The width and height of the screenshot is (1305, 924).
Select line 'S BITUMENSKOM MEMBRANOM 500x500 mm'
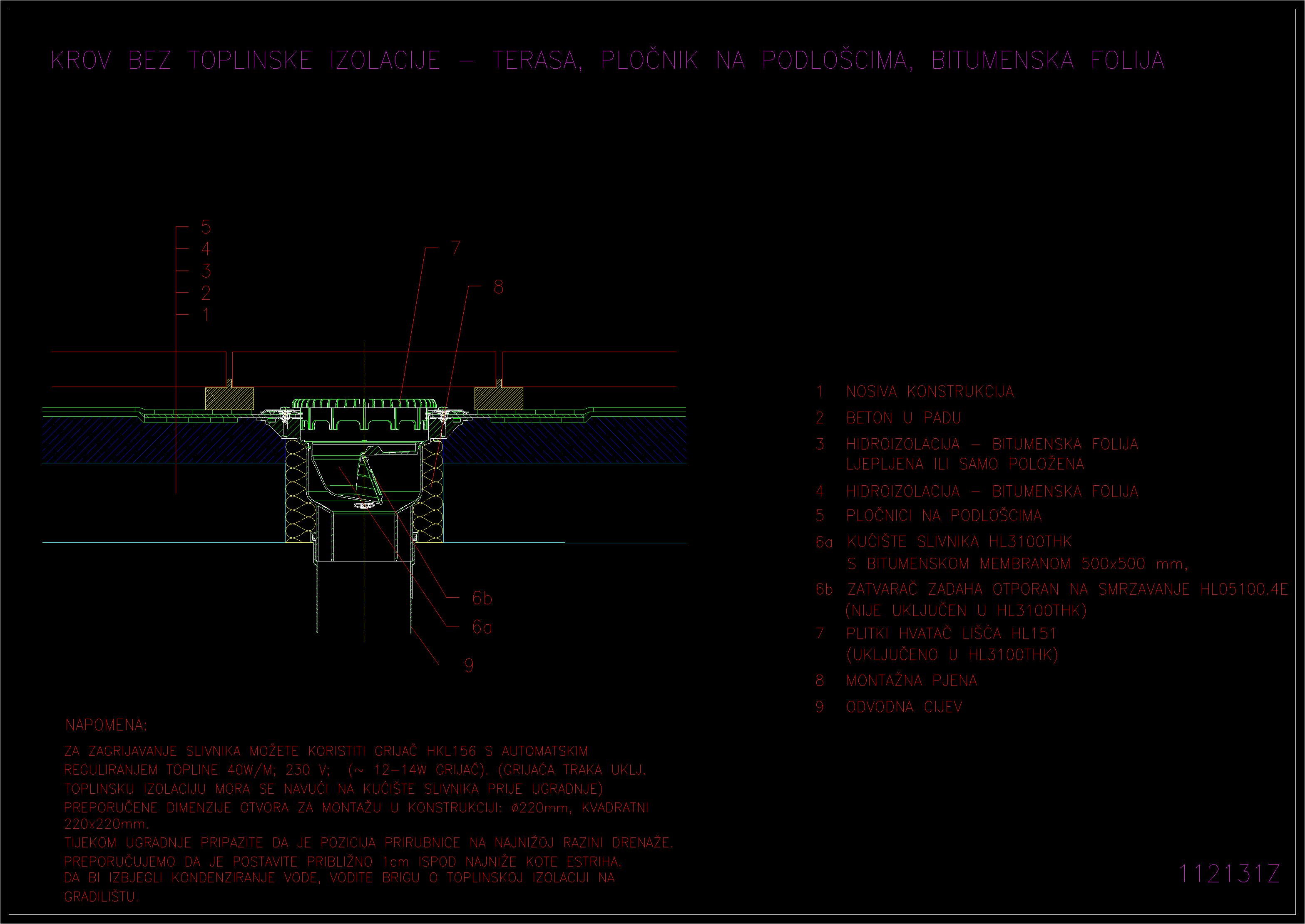click(x=1017, y=564)
